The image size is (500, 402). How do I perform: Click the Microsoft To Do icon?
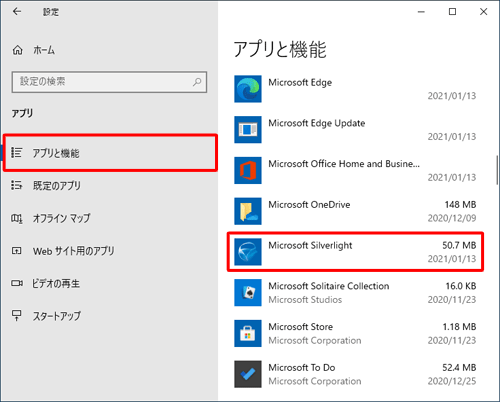(x=248, y=374)
